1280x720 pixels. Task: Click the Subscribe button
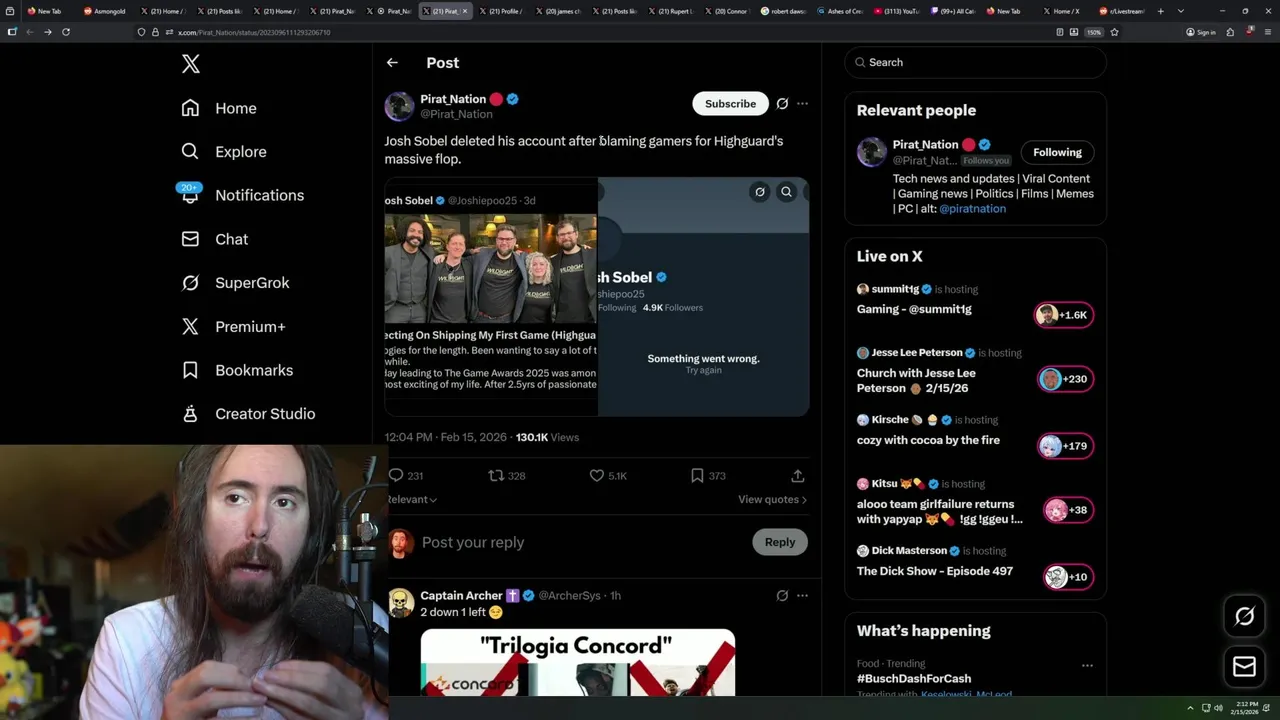(x=730, y=103)
